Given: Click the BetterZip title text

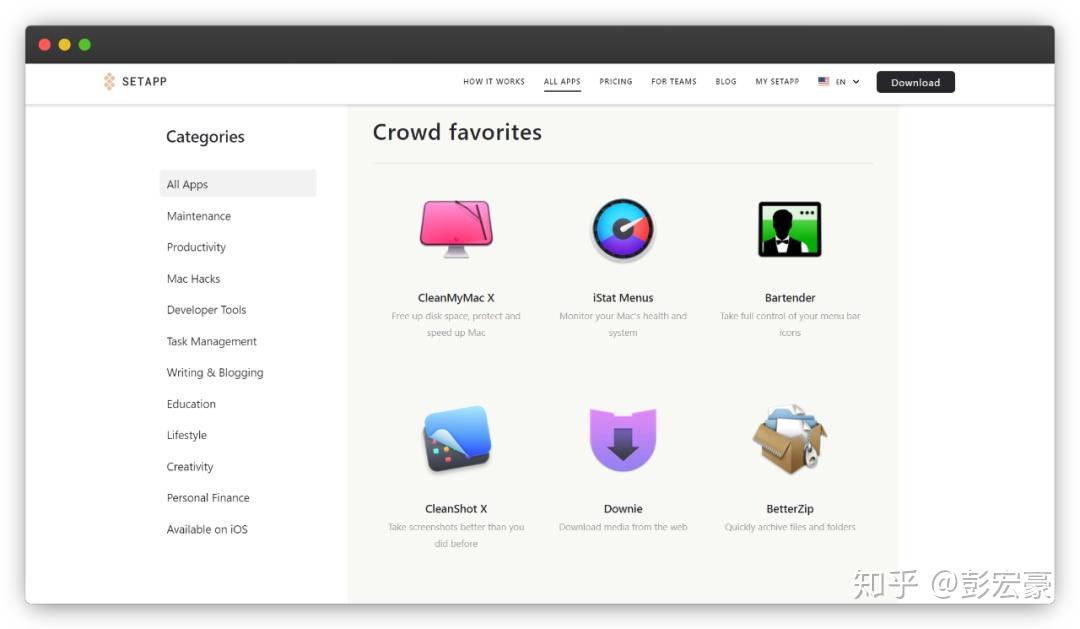Looking at the screenshot, I should 790,508.
